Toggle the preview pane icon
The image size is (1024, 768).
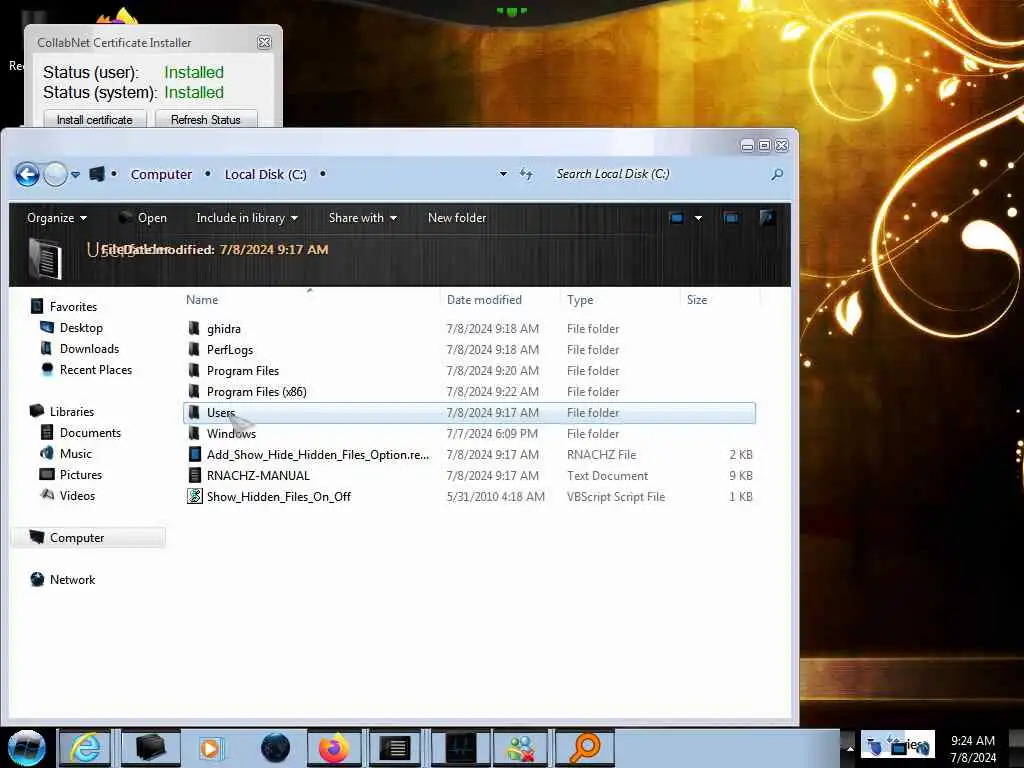[x=731, y=217]
